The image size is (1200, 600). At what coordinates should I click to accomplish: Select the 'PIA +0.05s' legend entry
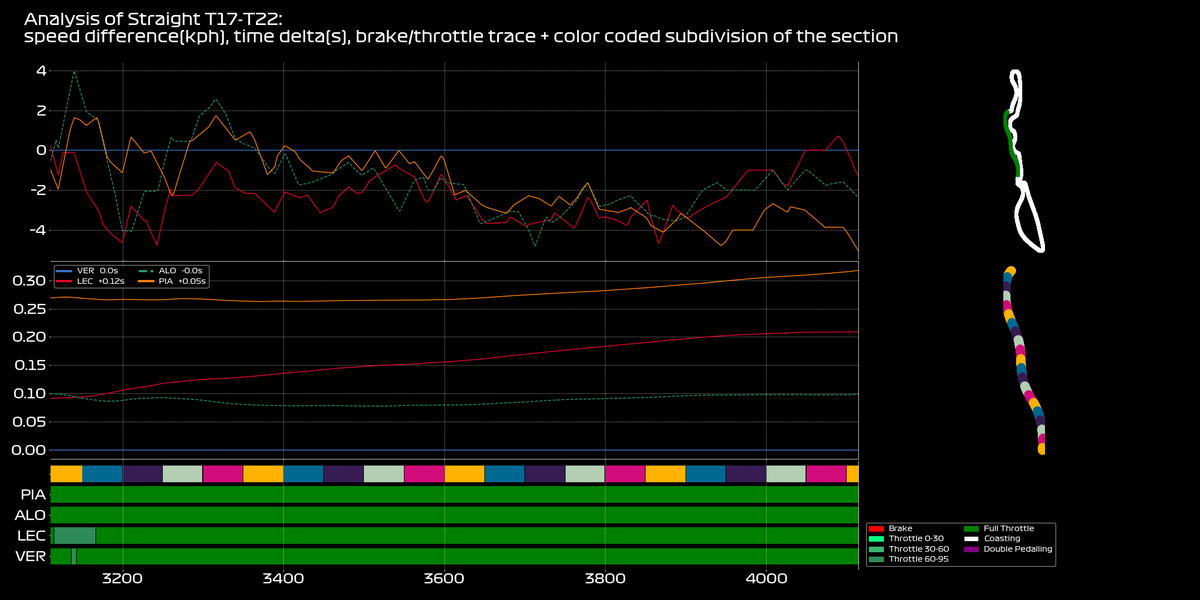[x=170, y=281]
